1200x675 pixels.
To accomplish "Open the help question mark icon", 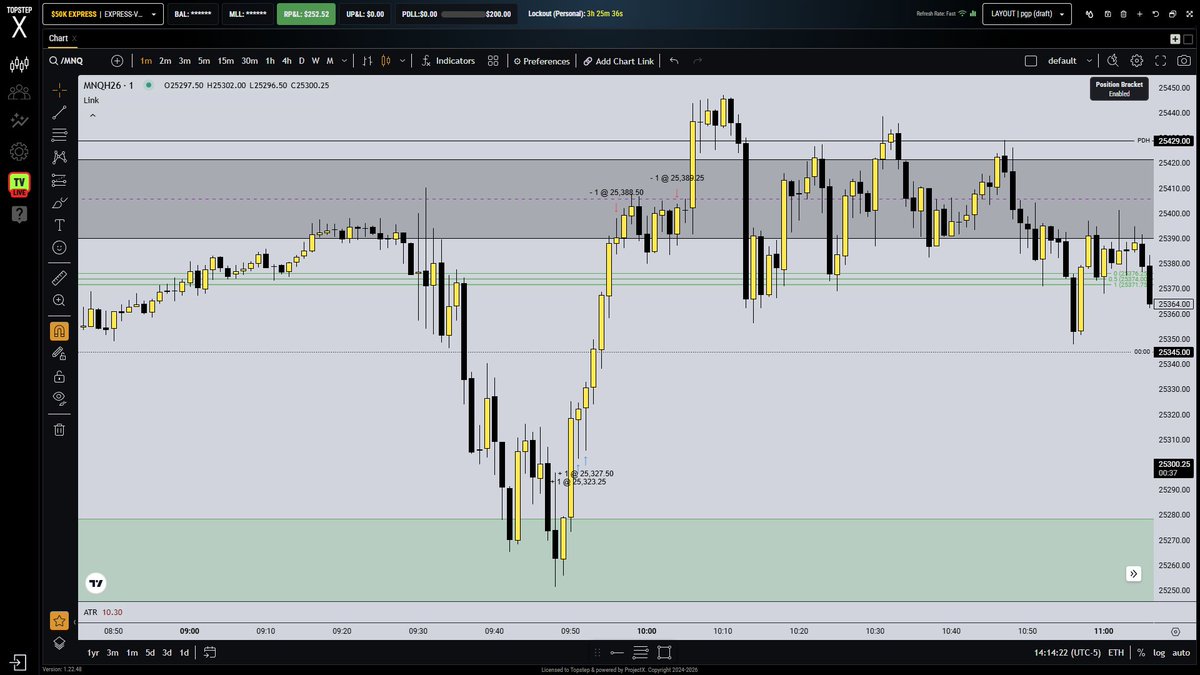I will point(19,213).
